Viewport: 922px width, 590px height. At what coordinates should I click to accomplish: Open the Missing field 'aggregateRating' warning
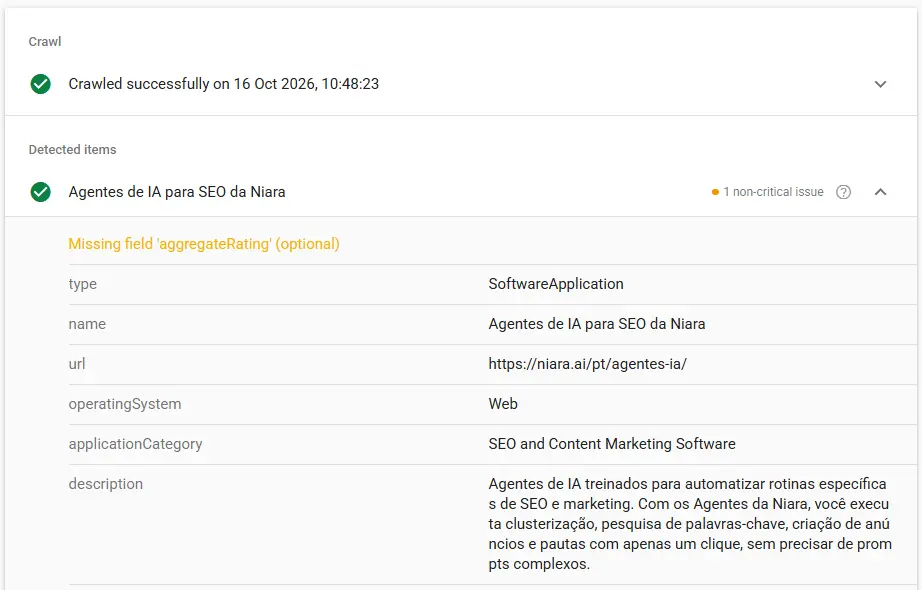[x=204, y=244]
